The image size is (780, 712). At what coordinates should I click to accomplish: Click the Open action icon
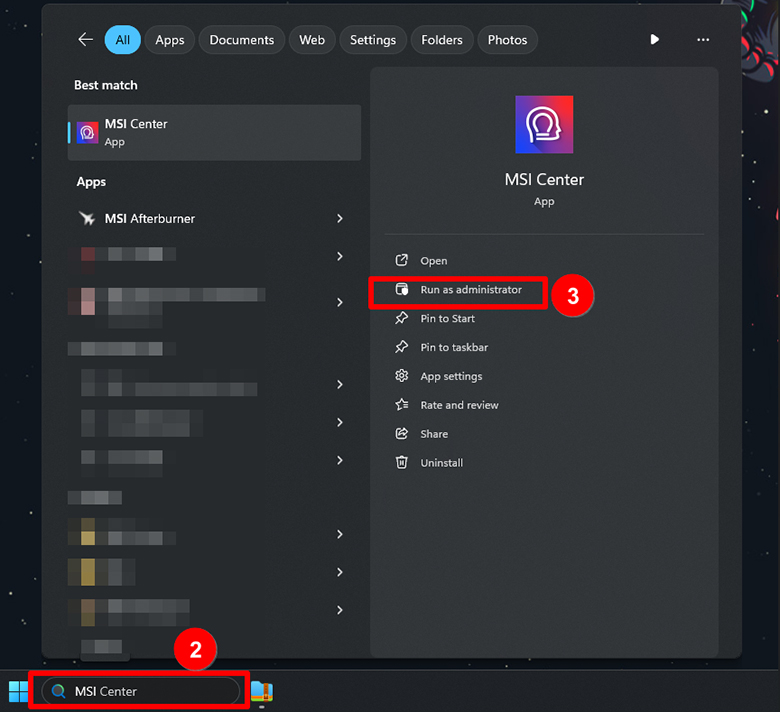(x=401, y=260)
